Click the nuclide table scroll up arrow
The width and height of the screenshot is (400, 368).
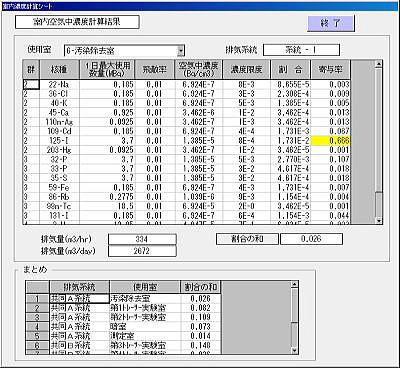tap(378, 64)
